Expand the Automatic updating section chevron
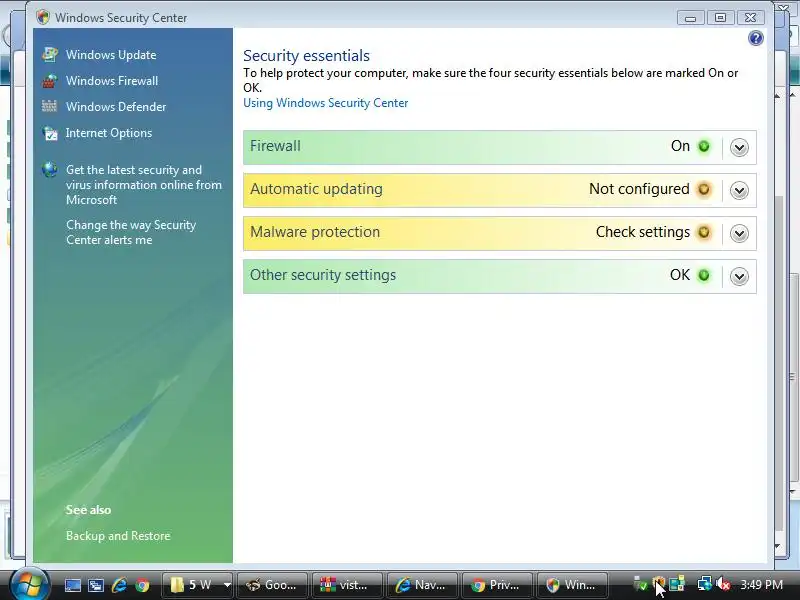Viewport: 800px width, 600px height. pos(739,190)
